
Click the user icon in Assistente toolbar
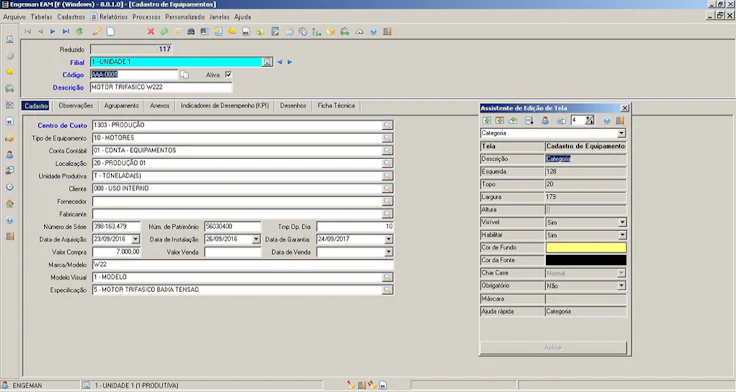point(545,121)
